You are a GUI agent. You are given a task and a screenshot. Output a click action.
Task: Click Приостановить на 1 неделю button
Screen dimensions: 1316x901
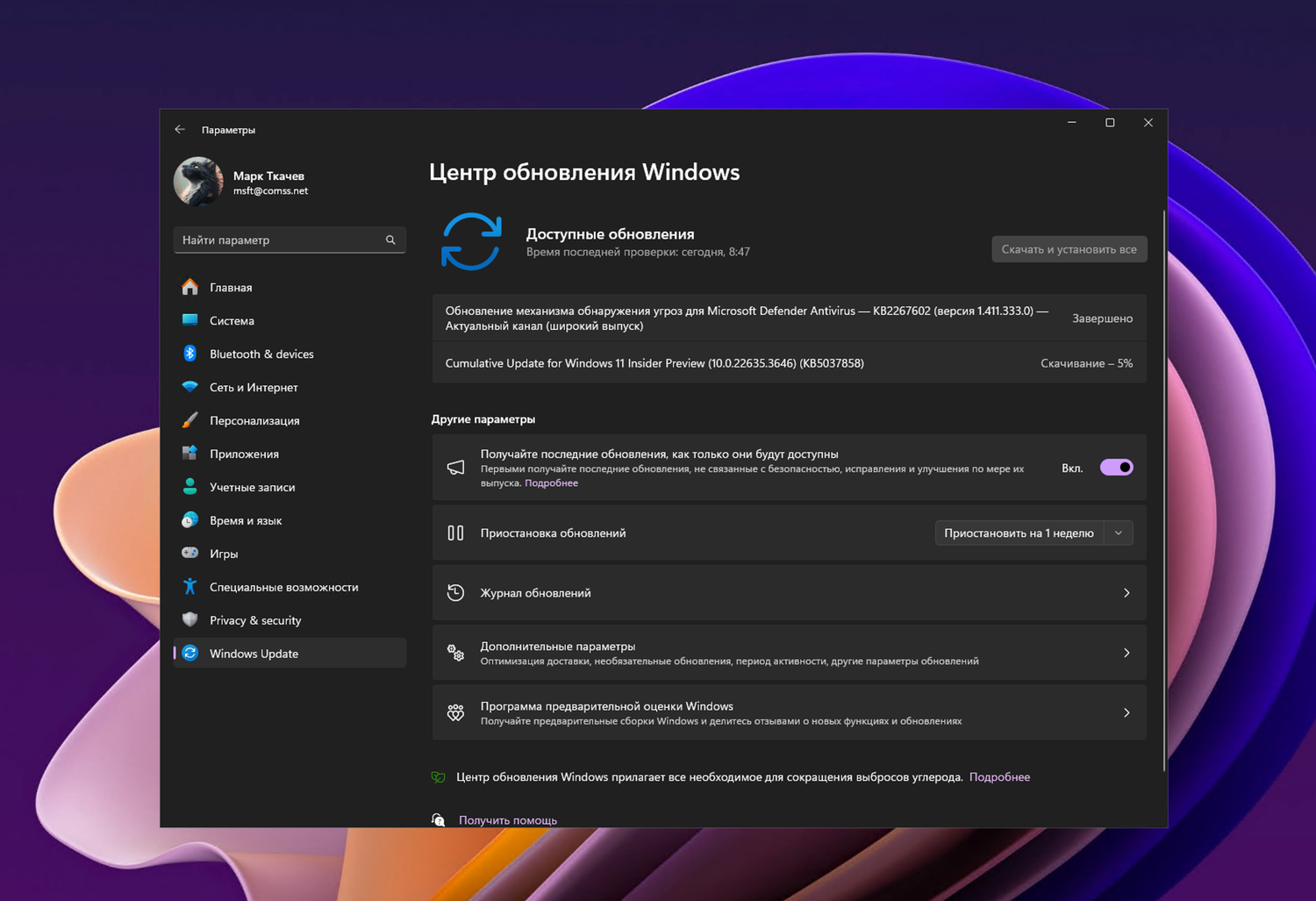(1019, 533)
